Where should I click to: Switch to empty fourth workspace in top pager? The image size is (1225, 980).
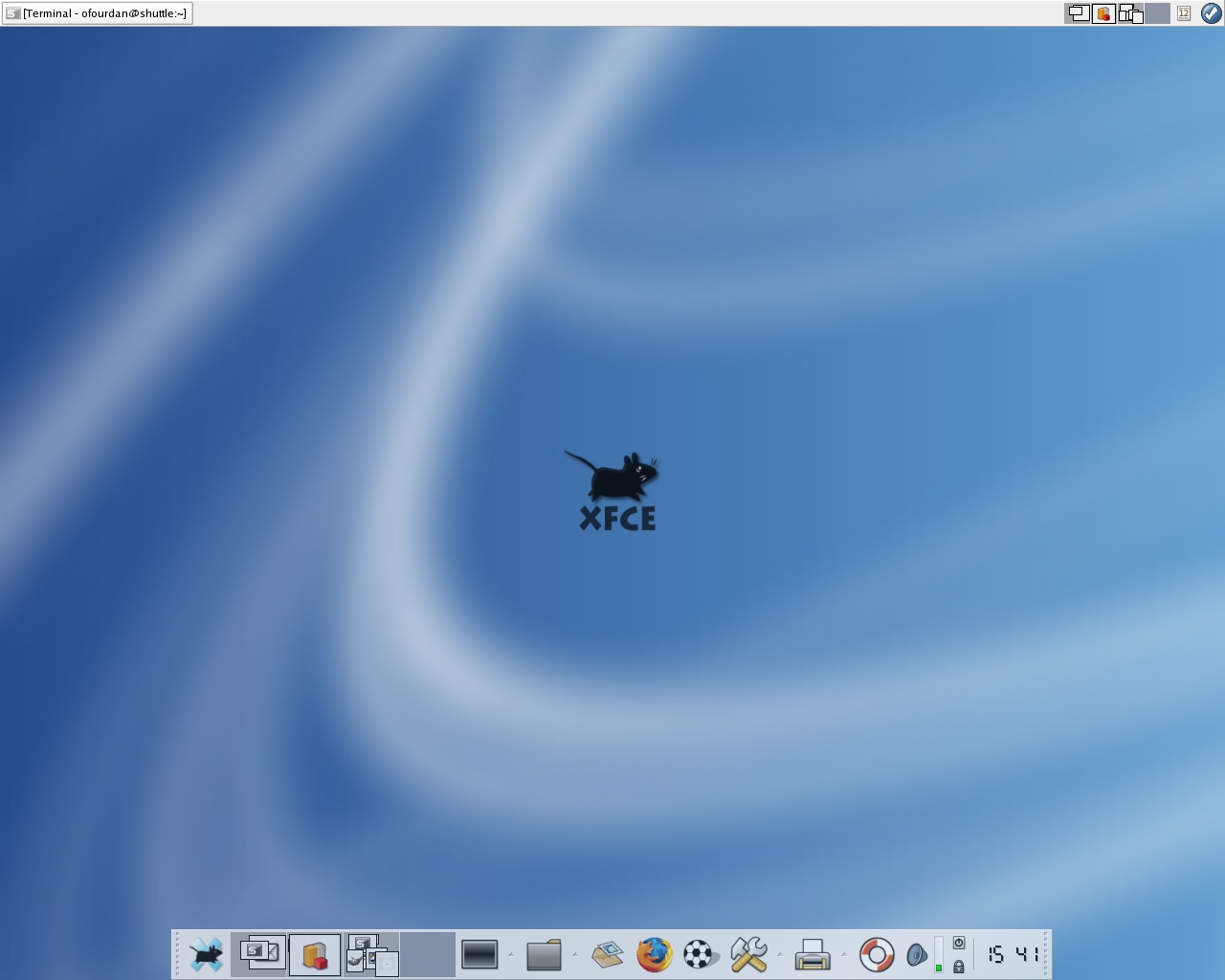1158,13
